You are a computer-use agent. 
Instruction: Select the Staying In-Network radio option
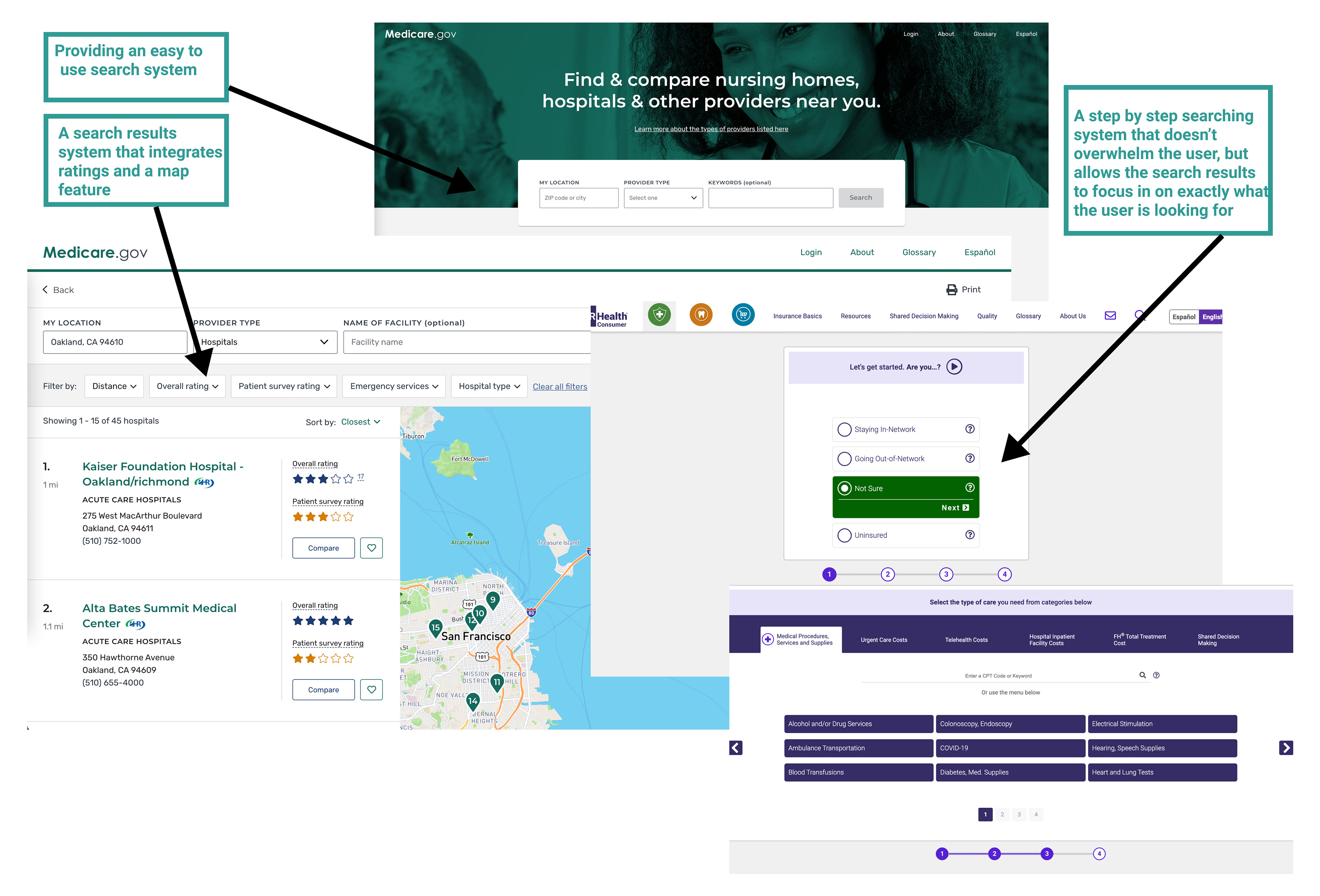845,429
